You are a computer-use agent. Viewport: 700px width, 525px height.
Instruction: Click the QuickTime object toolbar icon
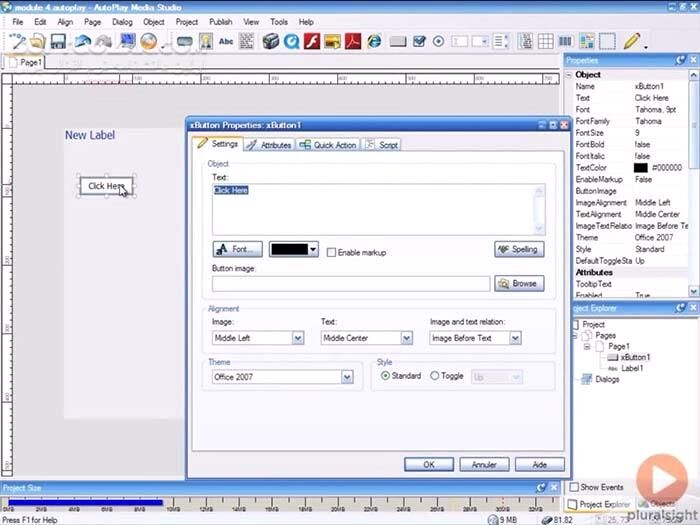pyautogui.click(x=291, y=41)
